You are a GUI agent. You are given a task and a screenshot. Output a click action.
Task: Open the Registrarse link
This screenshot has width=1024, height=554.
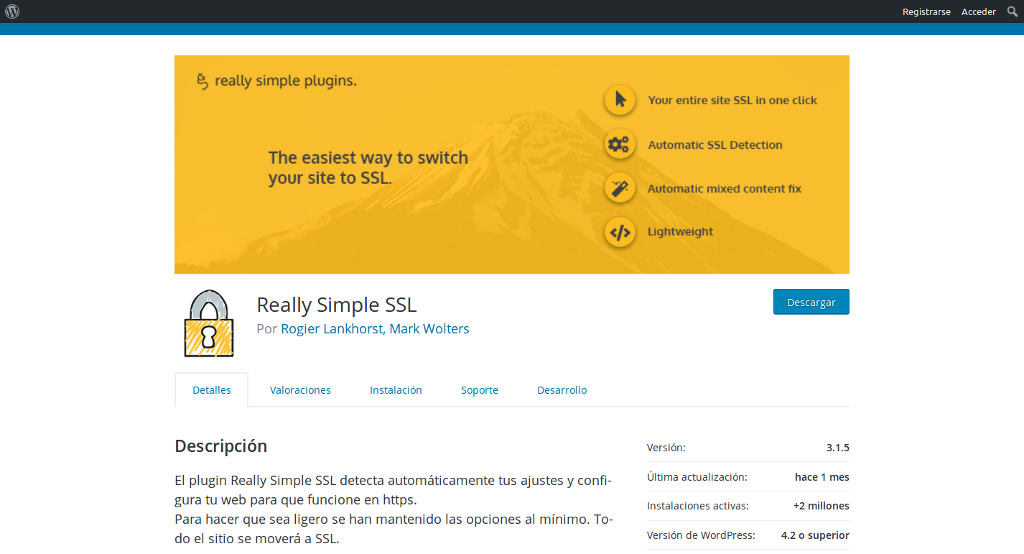coord(926,12)
